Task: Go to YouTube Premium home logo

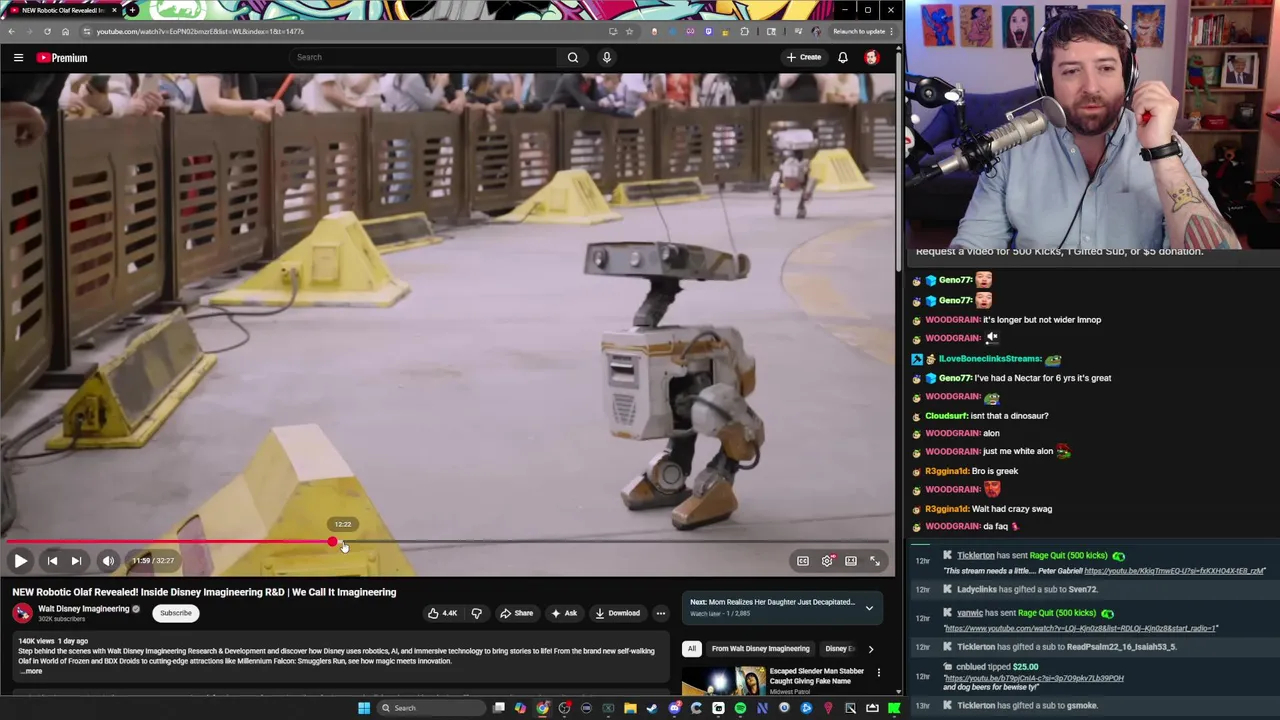Action: coord(62,58)
